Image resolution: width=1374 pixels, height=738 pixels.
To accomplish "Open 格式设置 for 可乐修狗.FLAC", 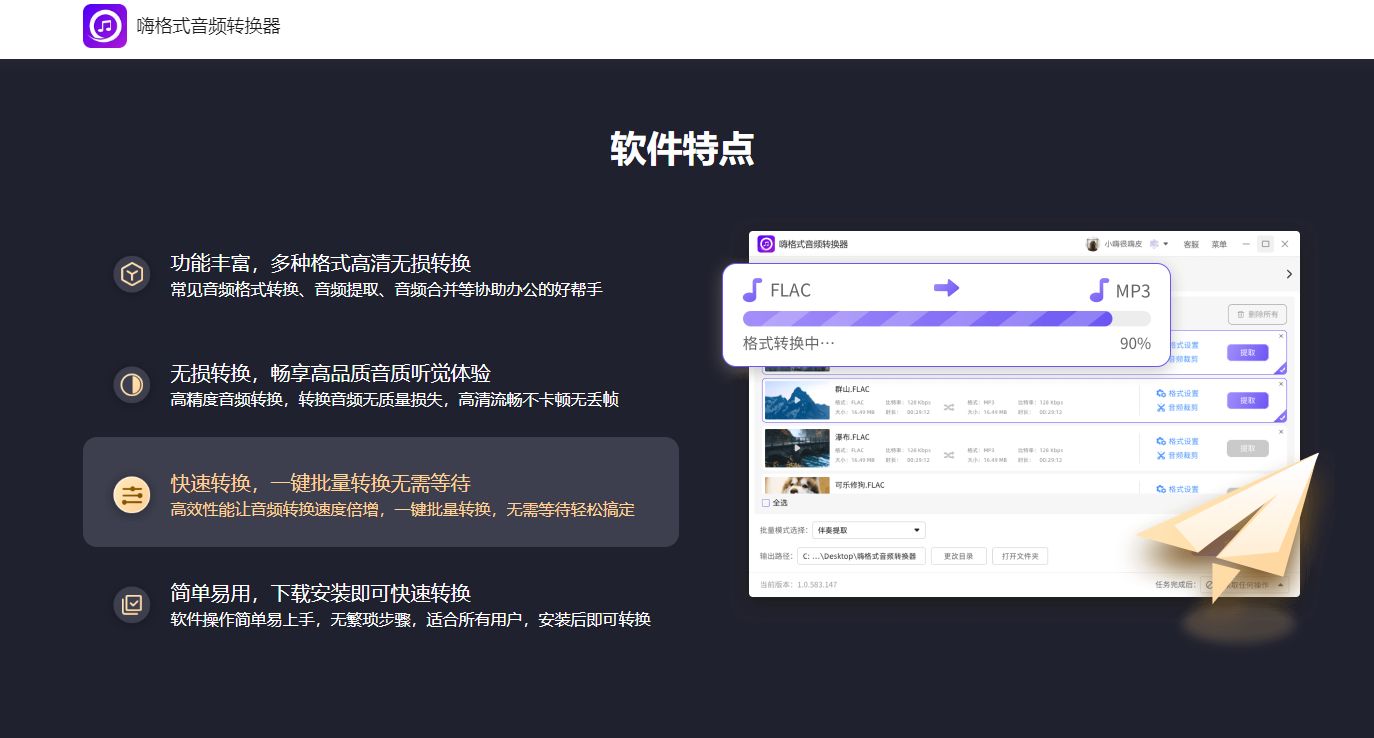I will coord(1178,489).
